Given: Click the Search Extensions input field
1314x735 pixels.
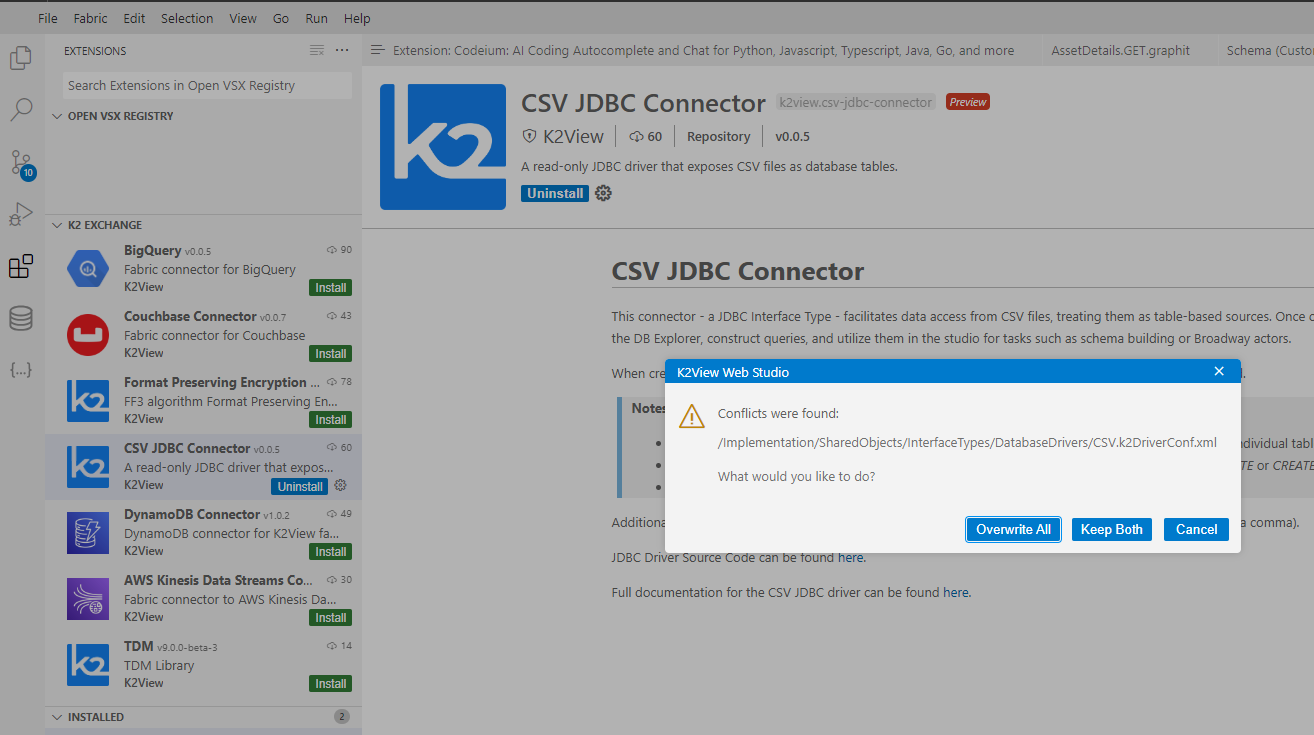Looking at the screenshot, I should click(206, 86).
